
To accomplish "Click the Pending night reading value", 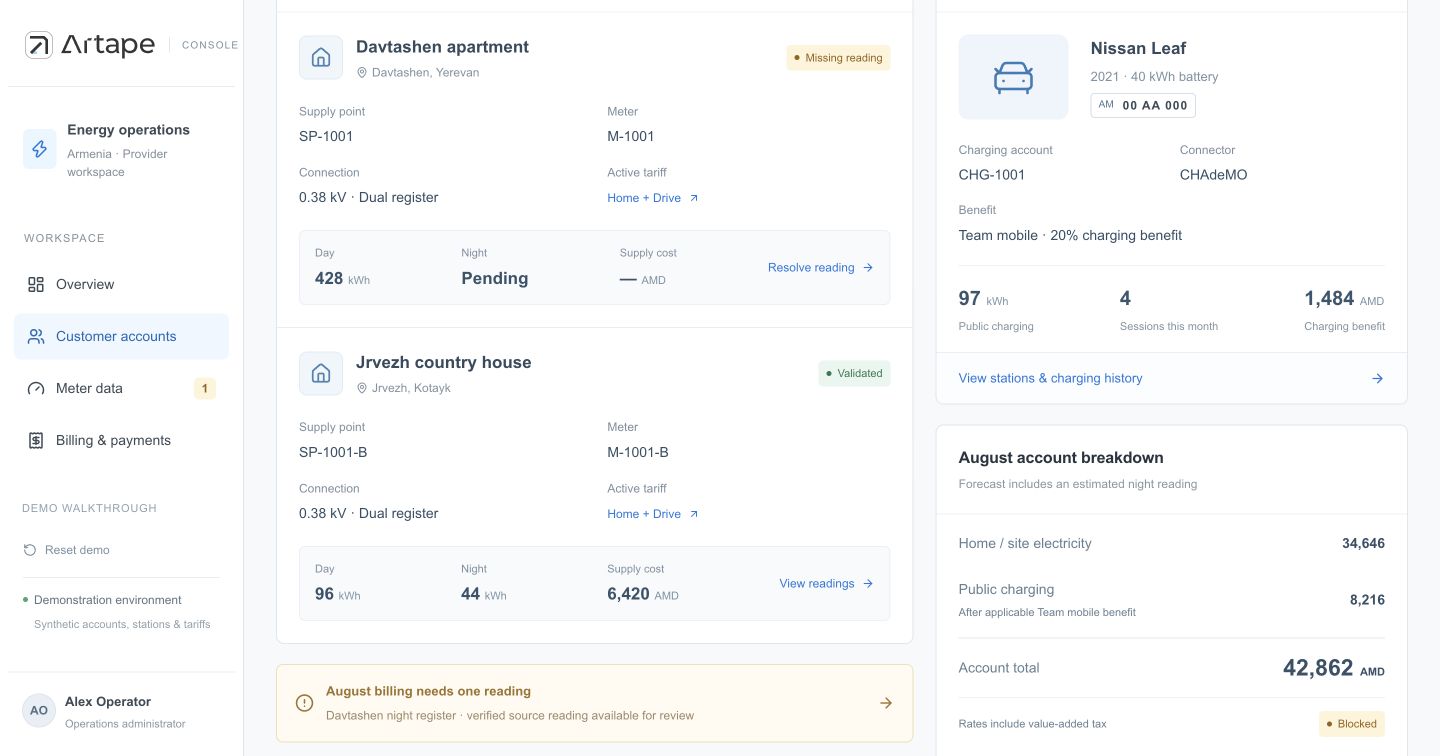I will point(495,279).
